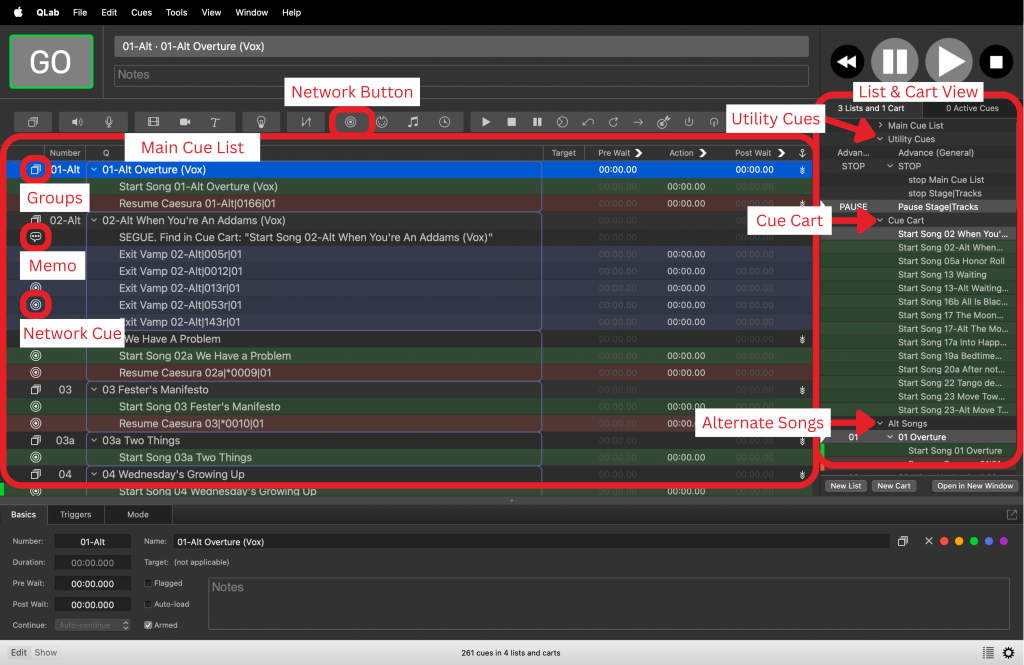Expand Main Cue List in the sidebar
Image resolution: width=1024 pixels, height=665 pixels.
pos(880,125)
